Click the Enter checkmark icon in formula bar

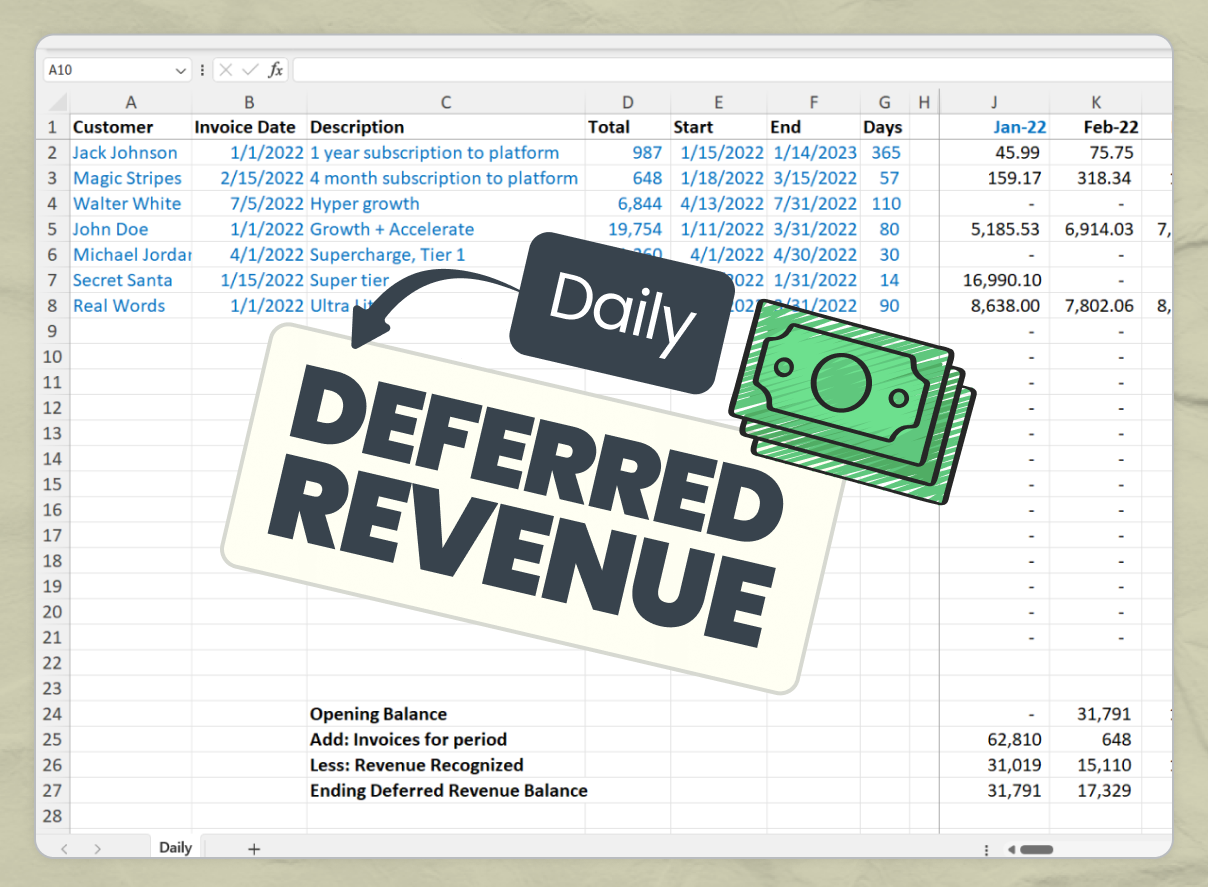pos(251,70)
